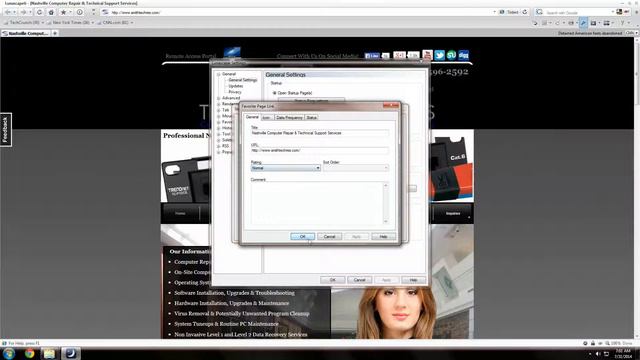Screen dimensions: 640x360
Task: Click the URL field in Favorite dialog
Action: [x=320, y=150]
